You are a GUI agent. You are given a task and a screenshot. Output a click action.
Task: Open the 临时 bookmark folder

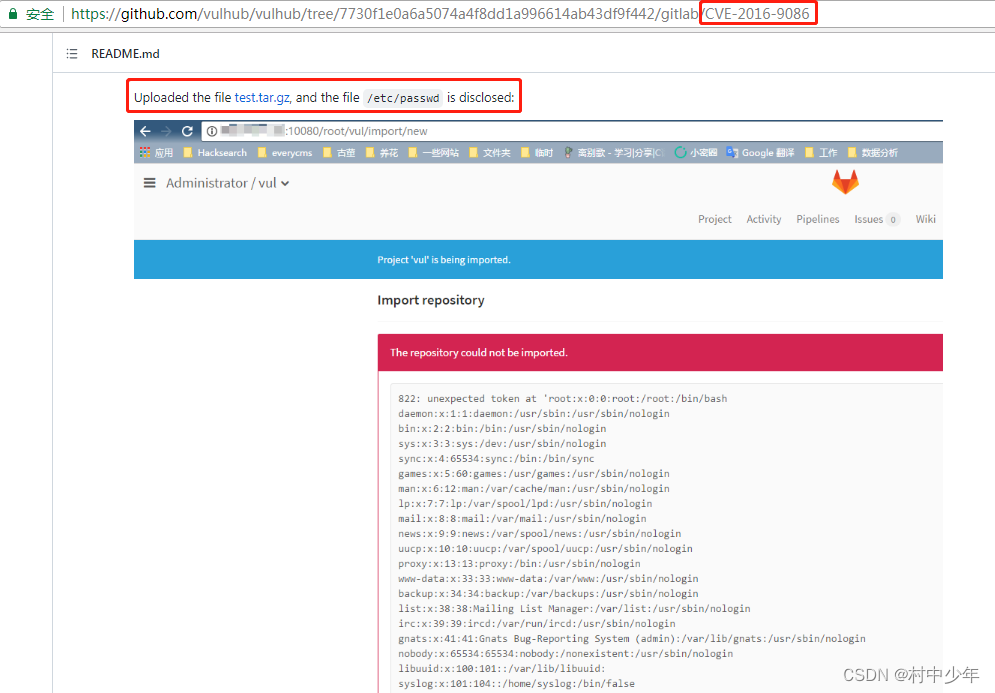[x=537, y=152]
